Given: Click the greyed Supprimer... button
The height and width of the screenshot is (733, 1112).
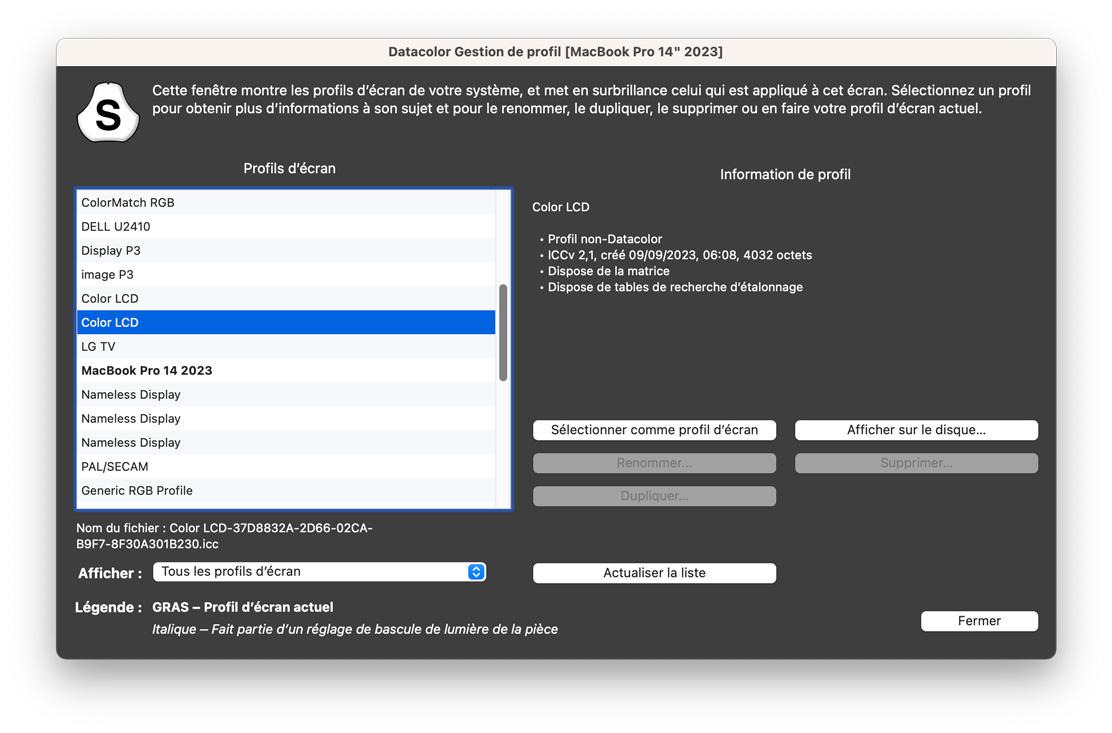Looking at the screenshot, I should (x=916, y=464).
